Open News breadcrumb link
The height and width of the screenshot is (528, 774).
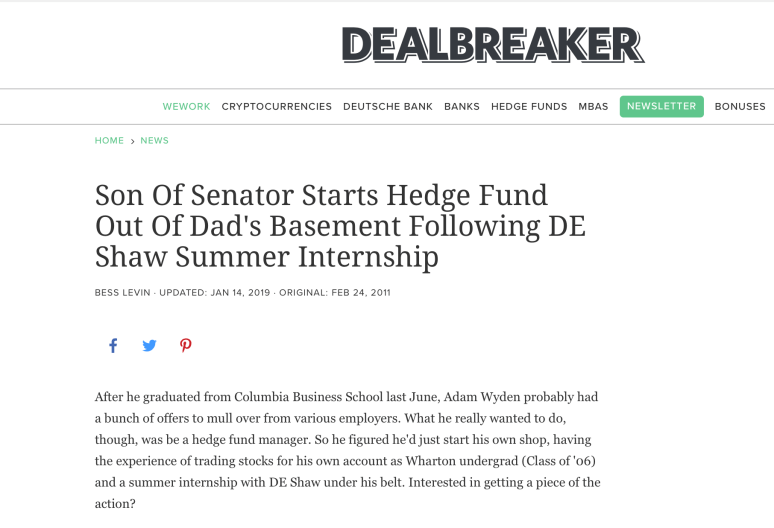coord(155,141)
